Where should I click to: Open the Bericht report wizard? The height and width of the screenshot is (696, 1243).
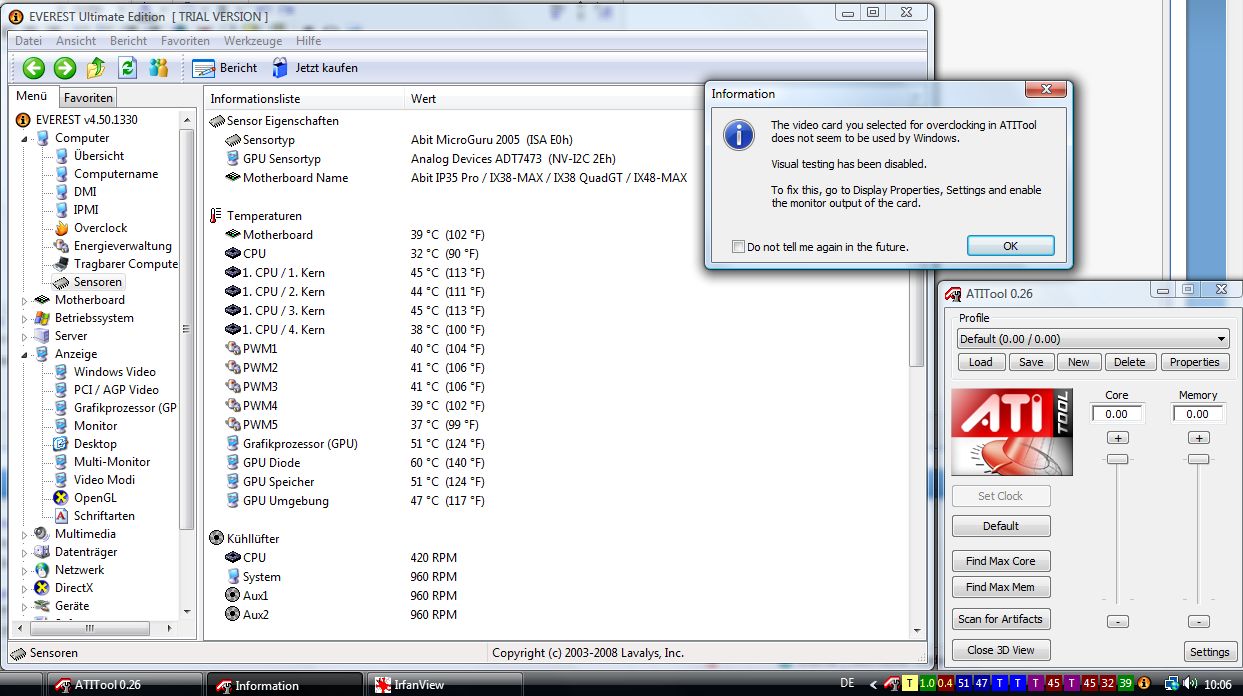[x=224, y=68]
